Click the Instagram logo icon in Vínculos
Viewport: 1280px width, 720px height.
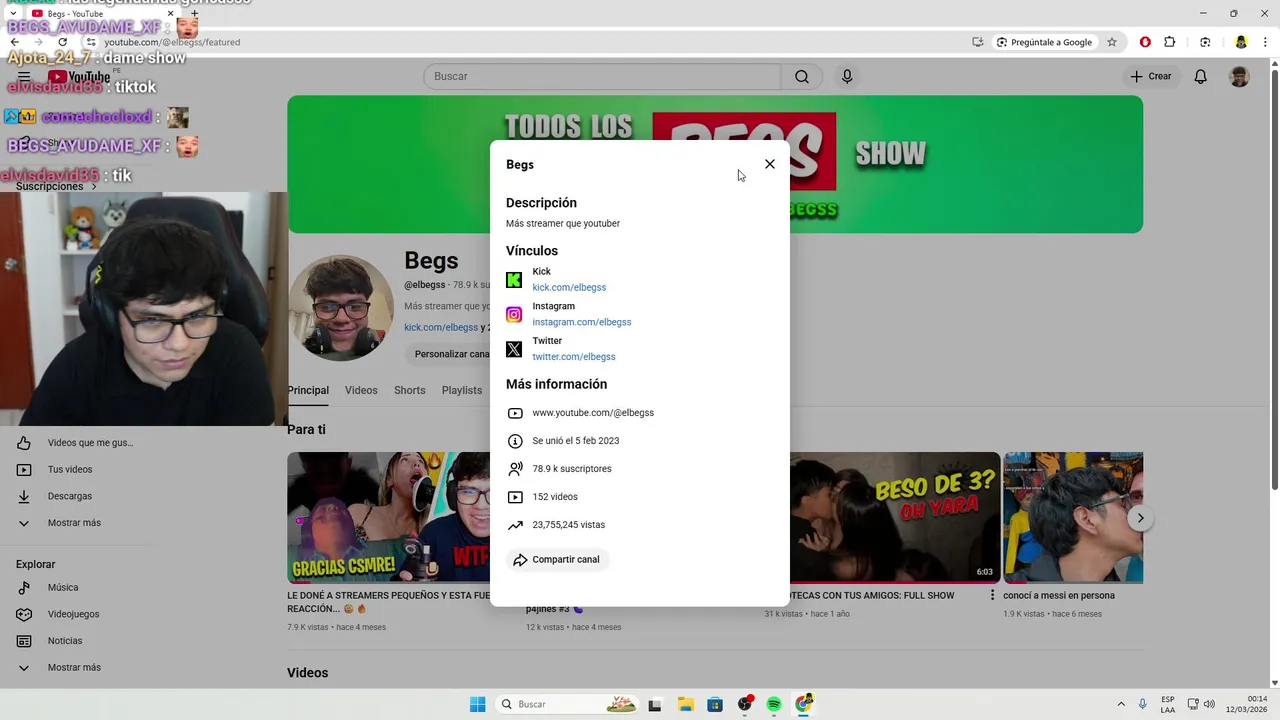pyautogui.click(x=514, y=315)
